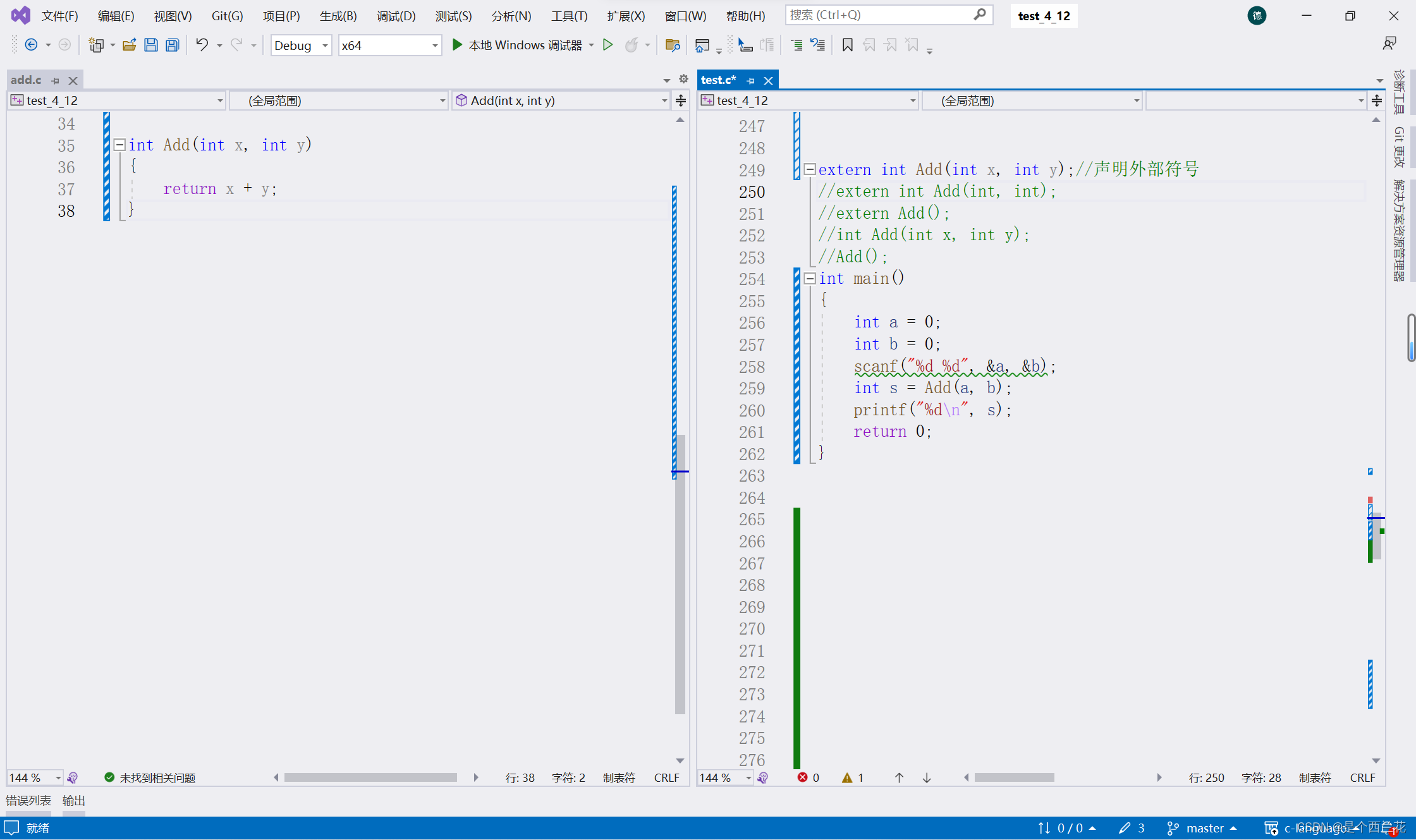Viewport: 1416px width, 840px height.
Task: Click the hot reload flame icon
Action: click(x=631, y=45)
